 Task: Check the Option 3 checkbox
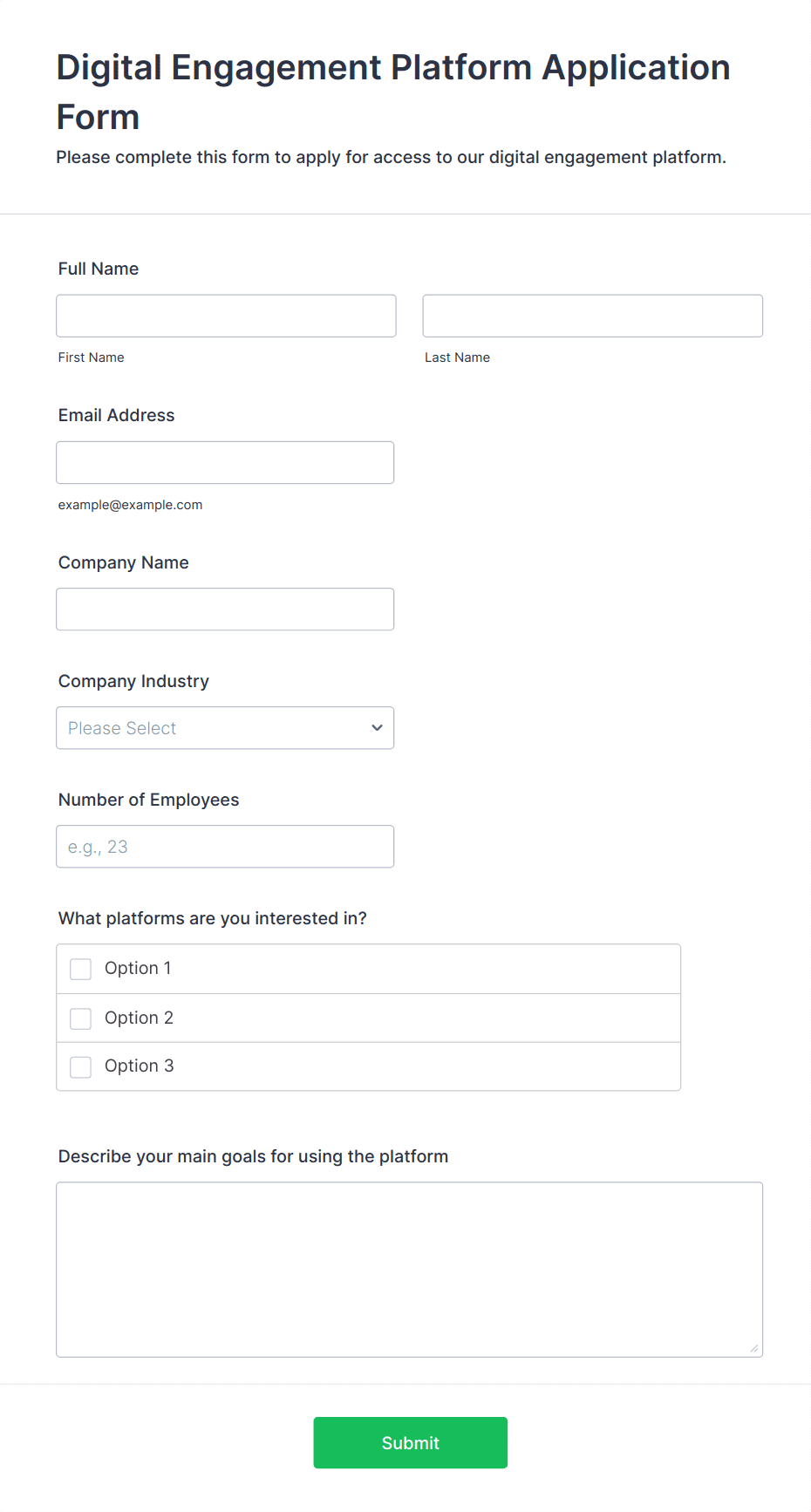[x=81, y=1067]
